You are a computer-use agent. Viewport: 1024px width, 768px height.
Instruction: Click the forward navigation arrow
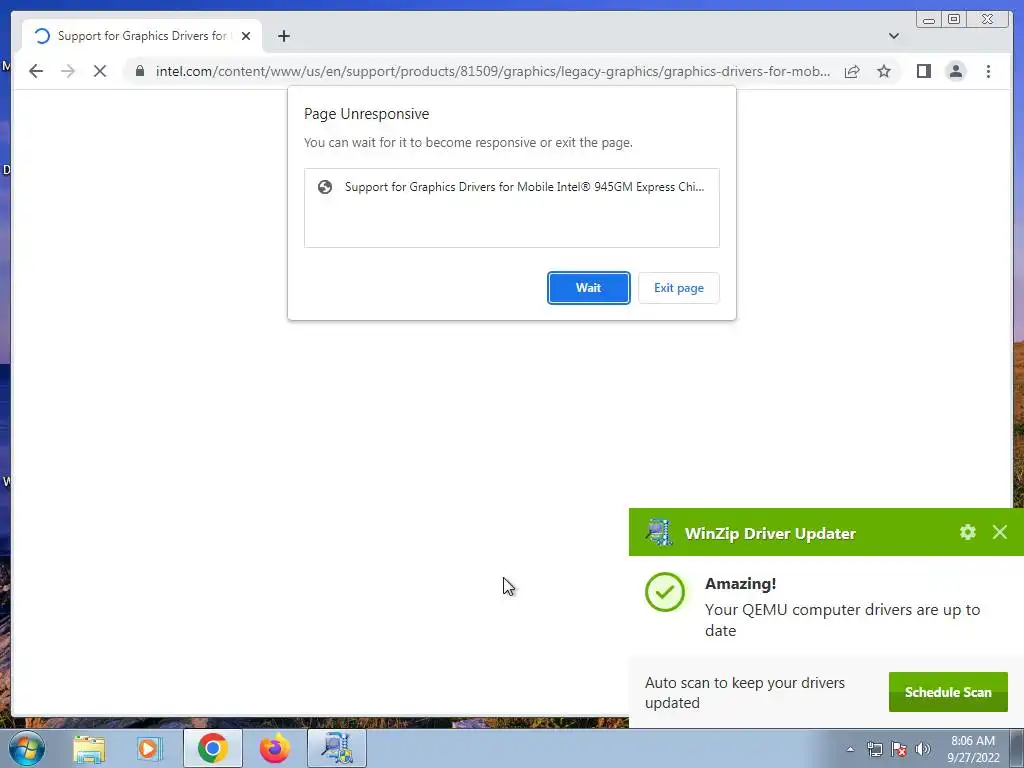tap(68, 71)
